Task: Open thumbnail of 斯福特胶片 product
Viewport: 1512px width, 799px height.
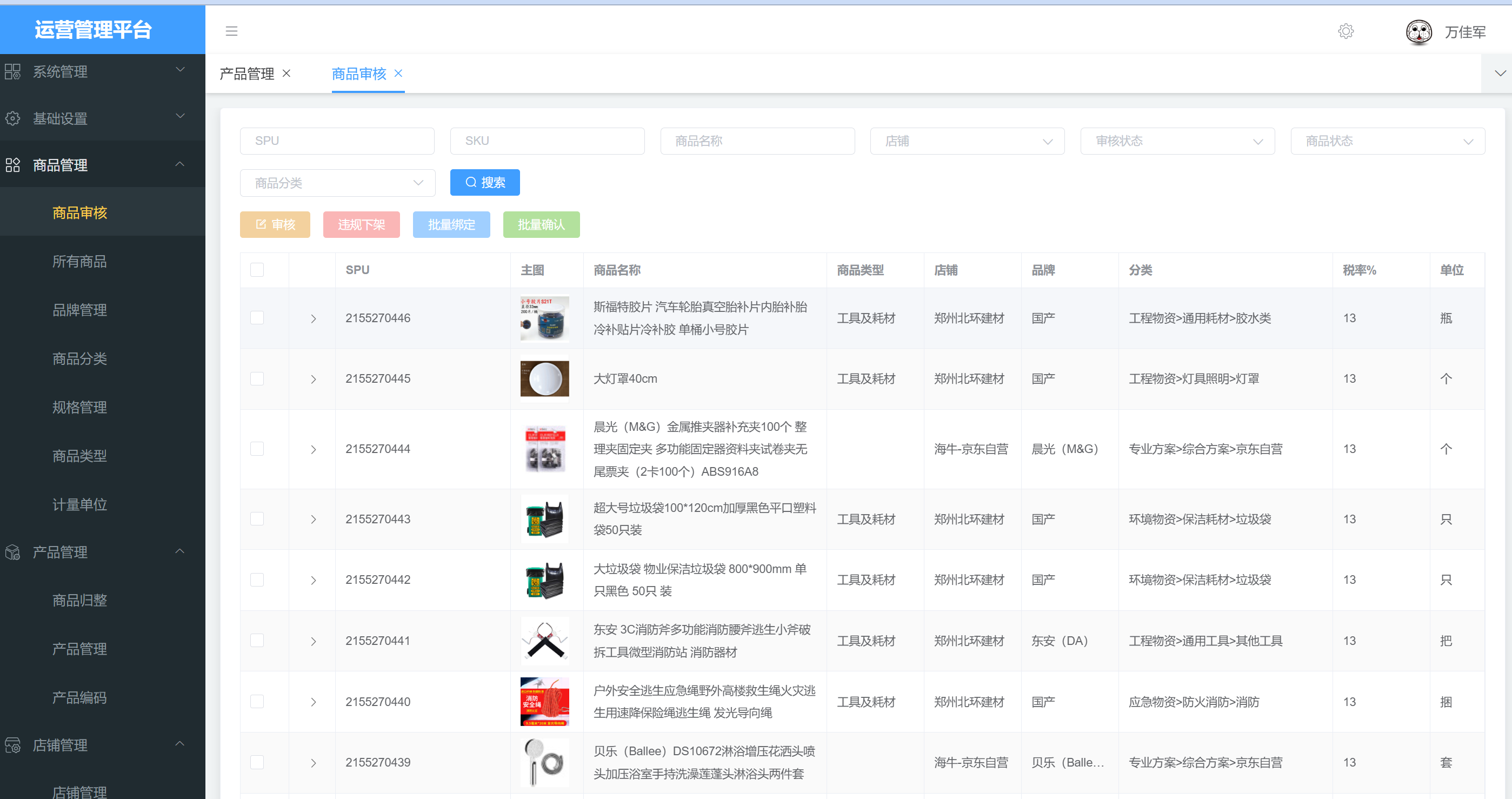Action: [545, 318]
